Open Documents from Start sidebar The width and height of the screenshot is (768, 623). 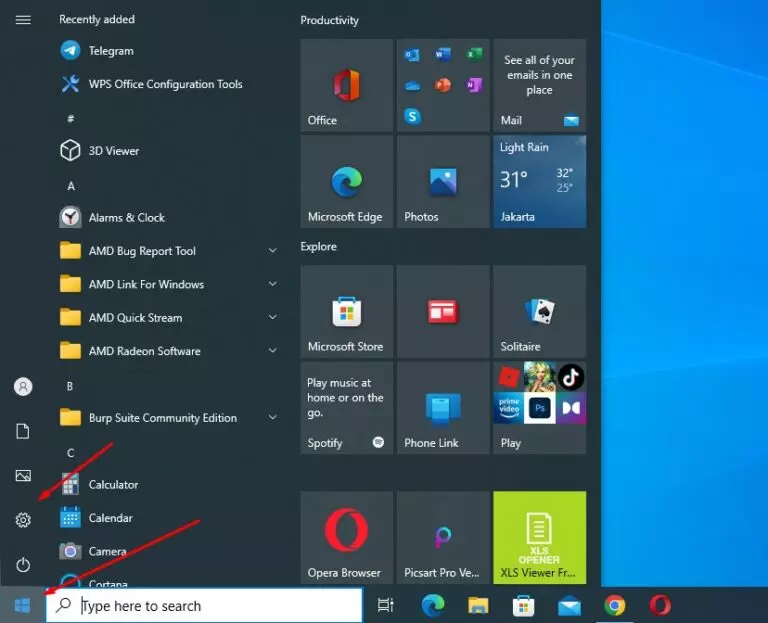click(23, 431)
